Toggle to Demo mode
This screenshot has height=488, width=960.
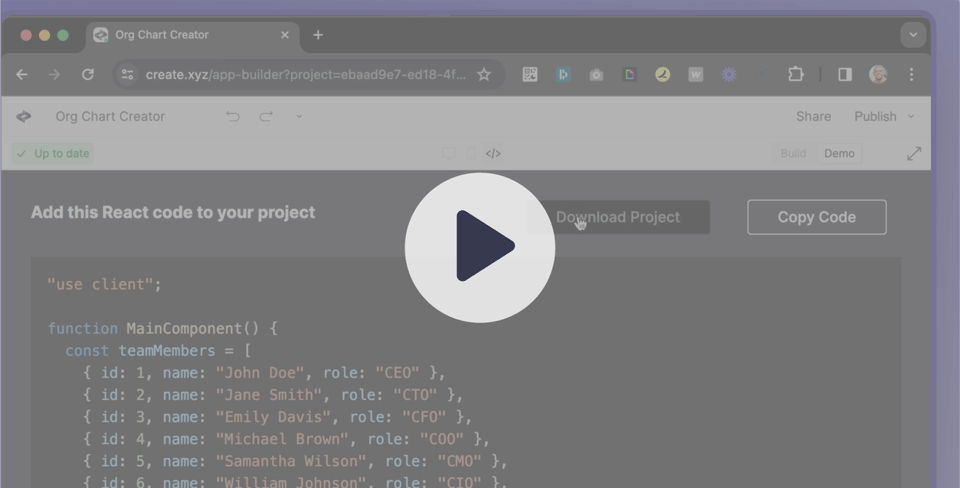click(x=839, y=154)
